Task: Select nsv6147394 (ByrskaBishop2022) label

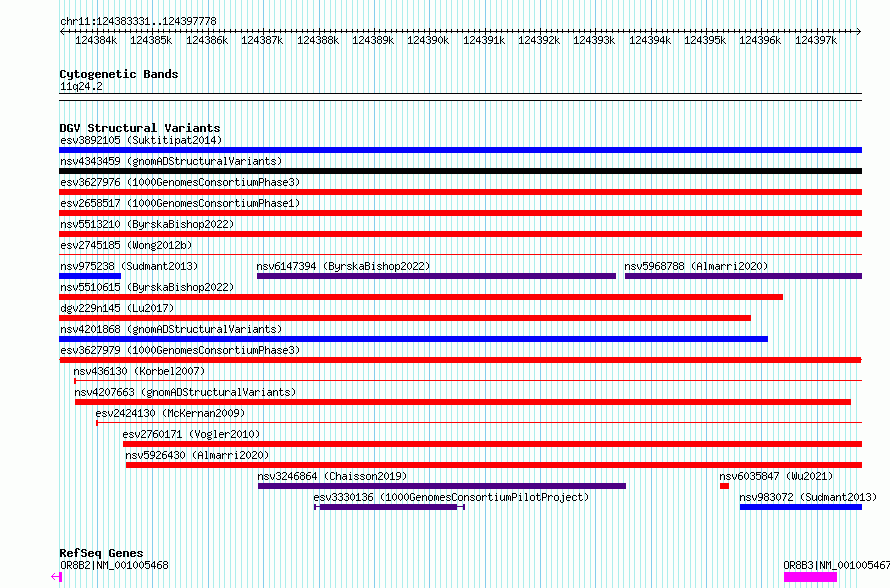Action: pos(343,266)
